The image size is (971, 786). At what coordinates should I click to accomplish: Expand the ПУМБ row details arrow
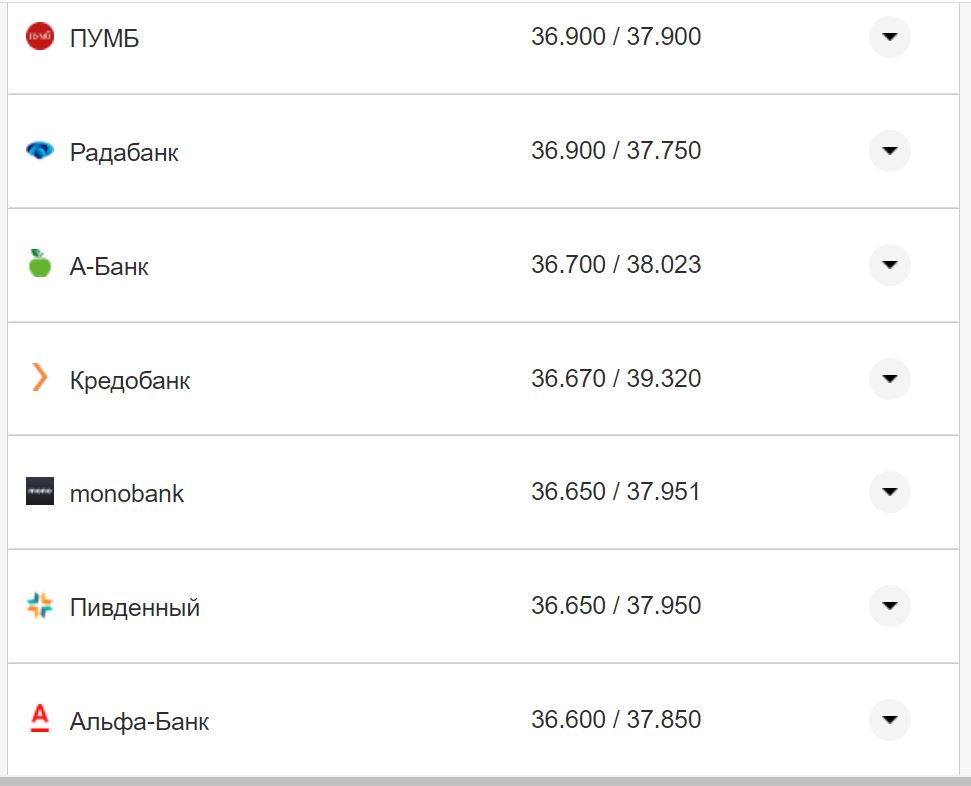coord(889,38)
